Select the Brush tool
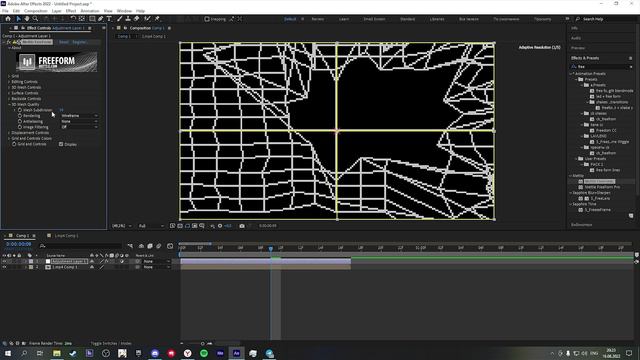 pyautogui.click(x=120, y=19)
